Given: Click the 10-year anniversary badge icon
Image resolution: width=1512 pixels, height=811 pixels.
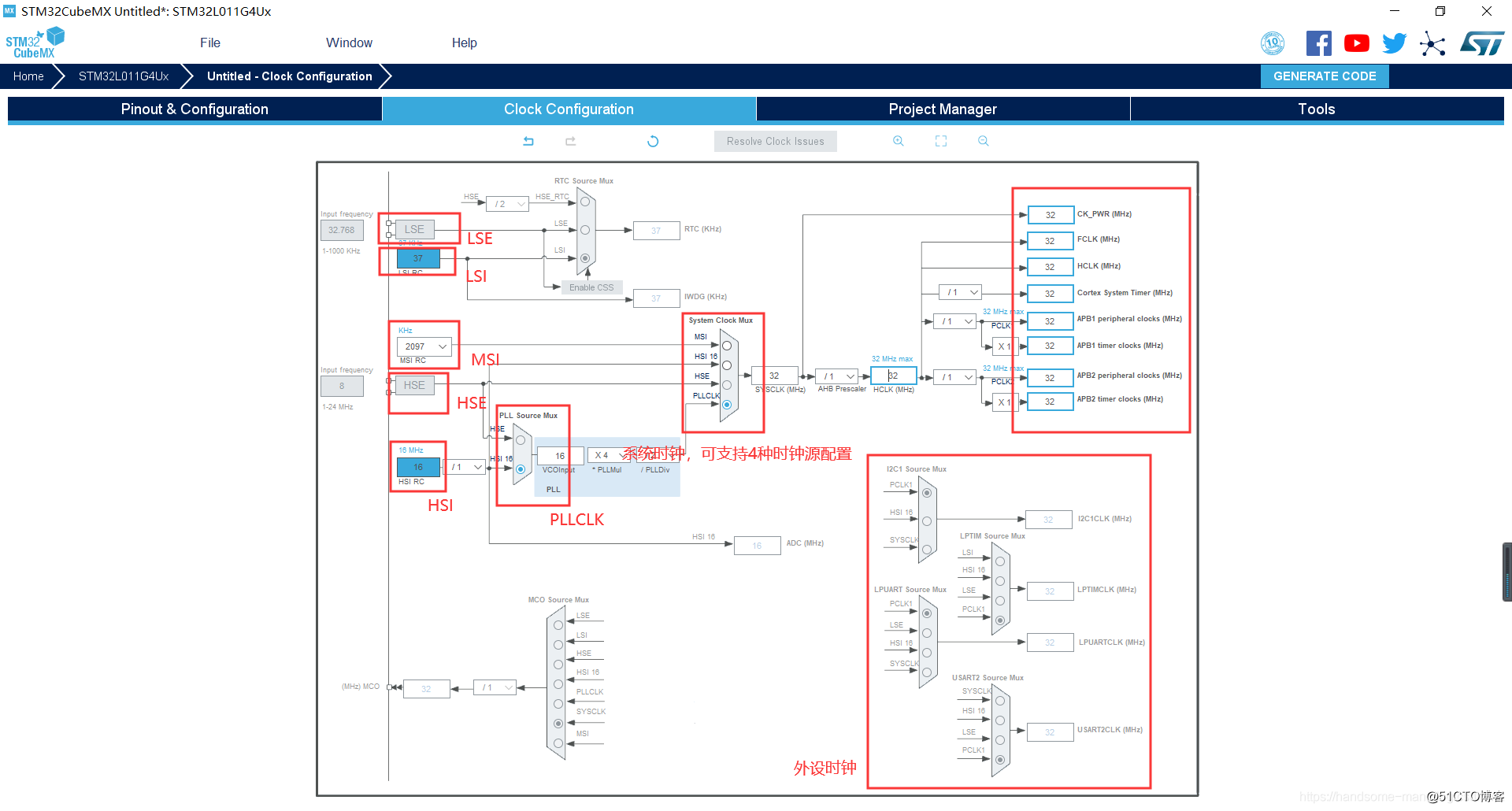Looking at the screenshot, I should [x=1273, y=43].
